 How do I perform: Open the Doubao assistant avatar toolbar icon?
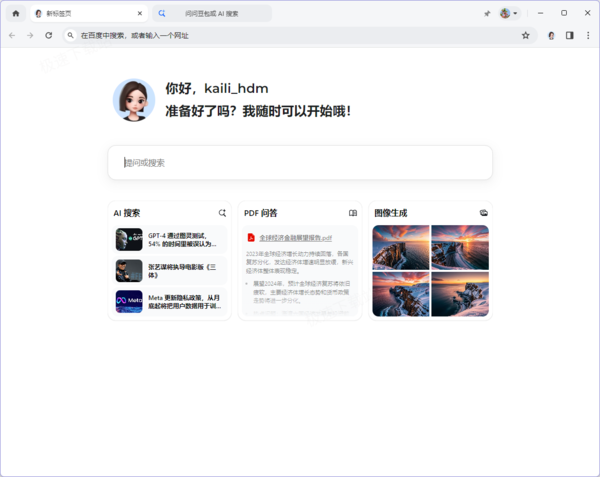click(x=551, y=36)
